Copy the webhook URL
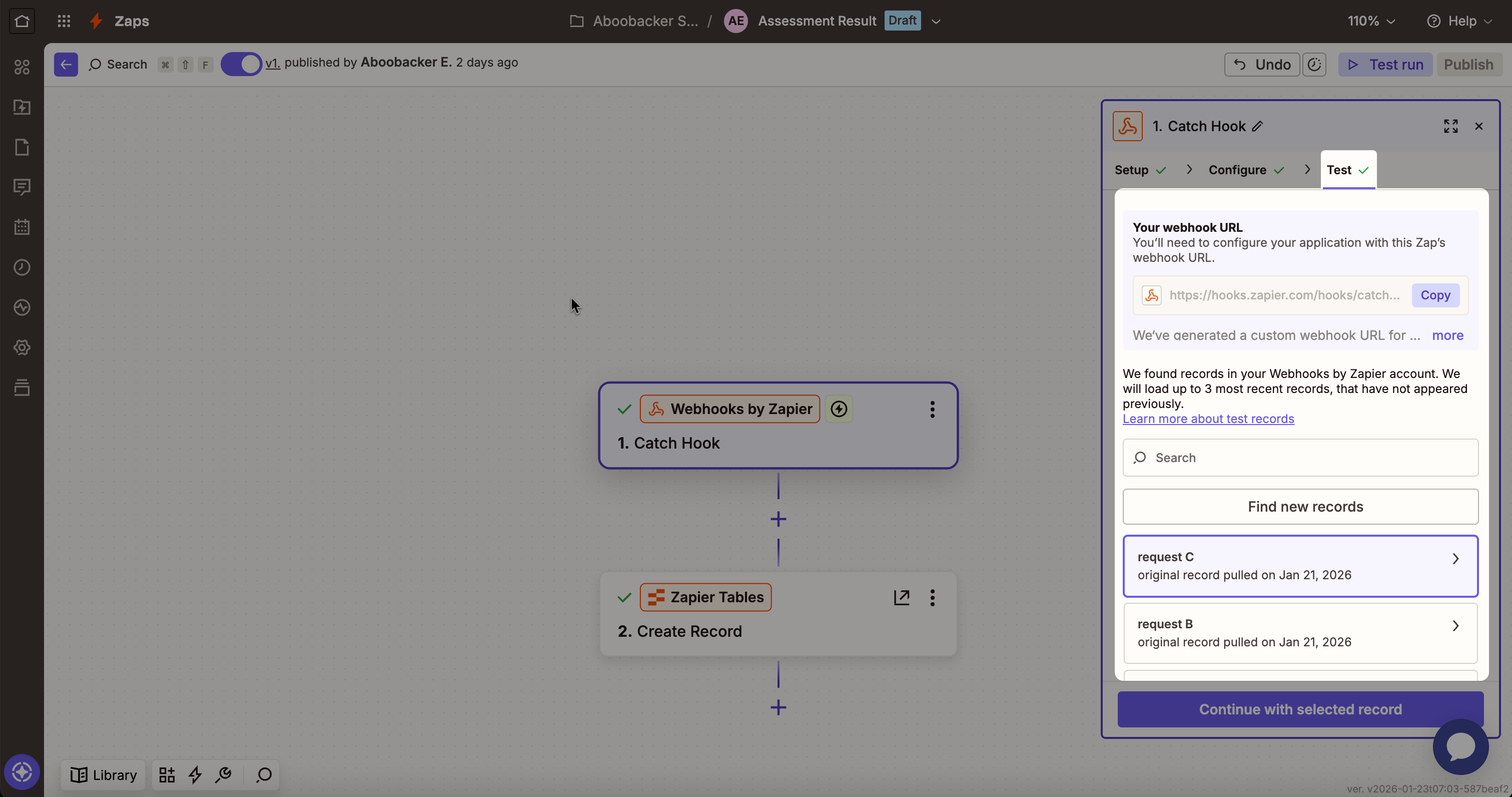 pyautogui.click(x=1435, y=295)
